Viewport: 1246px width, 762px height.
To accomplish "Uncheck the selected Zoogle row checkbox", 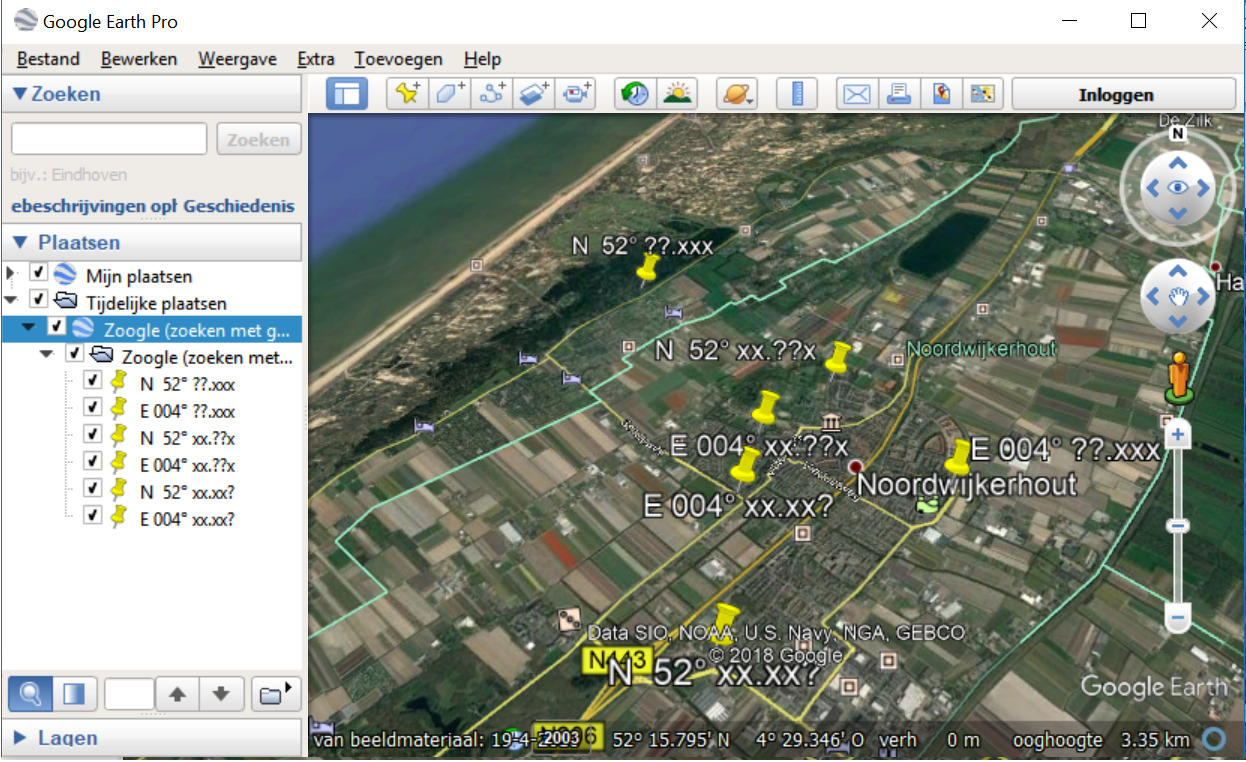I will click(x=56, y=327).
